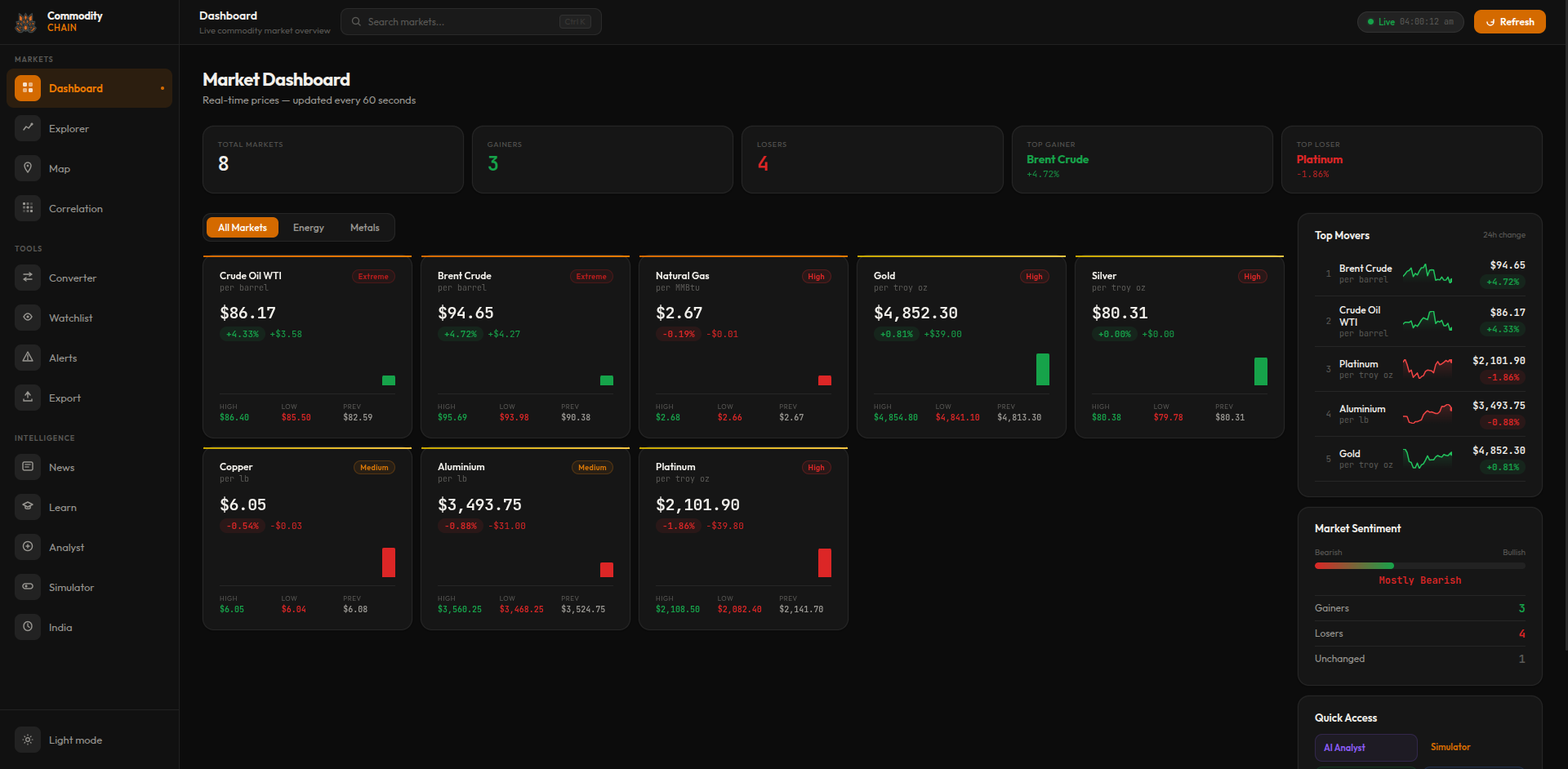Image resolution: width=1568 pixels, height=769 pixels.
Task: Open the Correlation menu item
Action: (x=89, y=208)
